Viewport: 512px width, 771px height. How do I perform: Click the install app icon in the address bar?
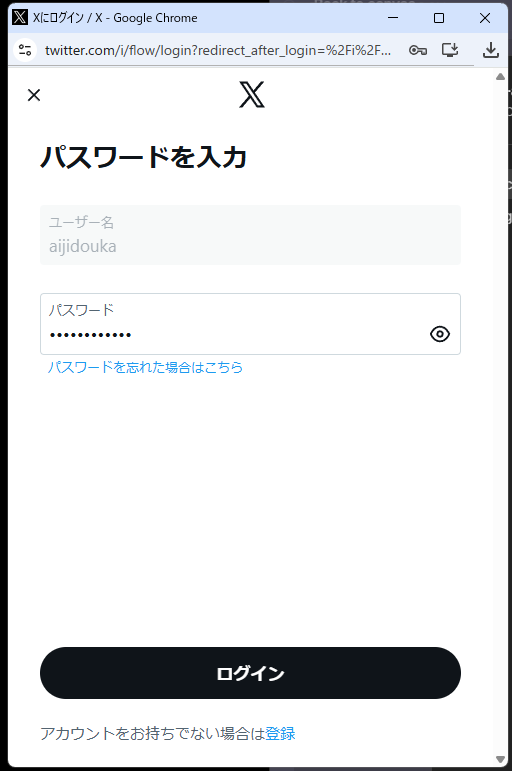450,50
